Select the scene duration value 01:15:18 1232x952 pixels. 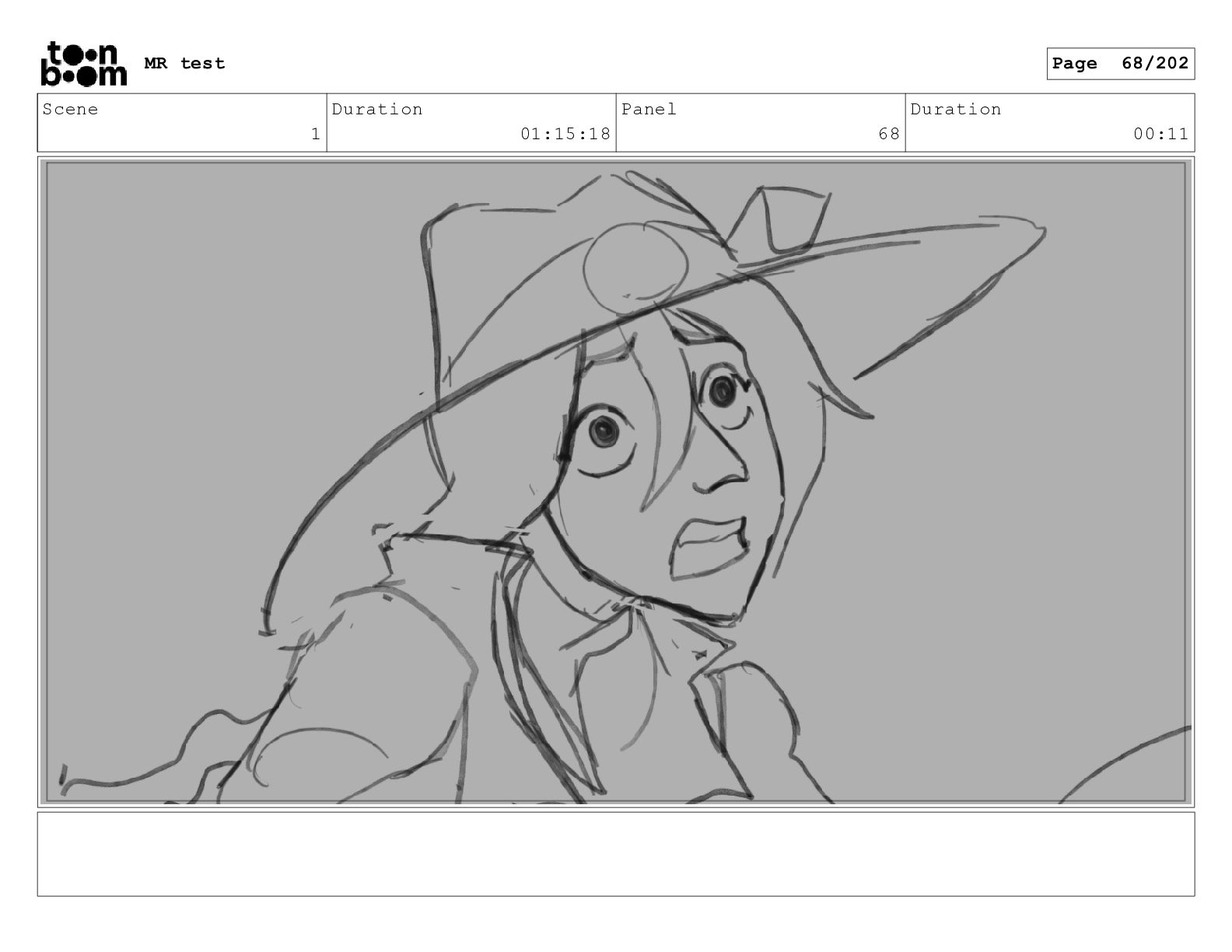(x=565, y=134)
